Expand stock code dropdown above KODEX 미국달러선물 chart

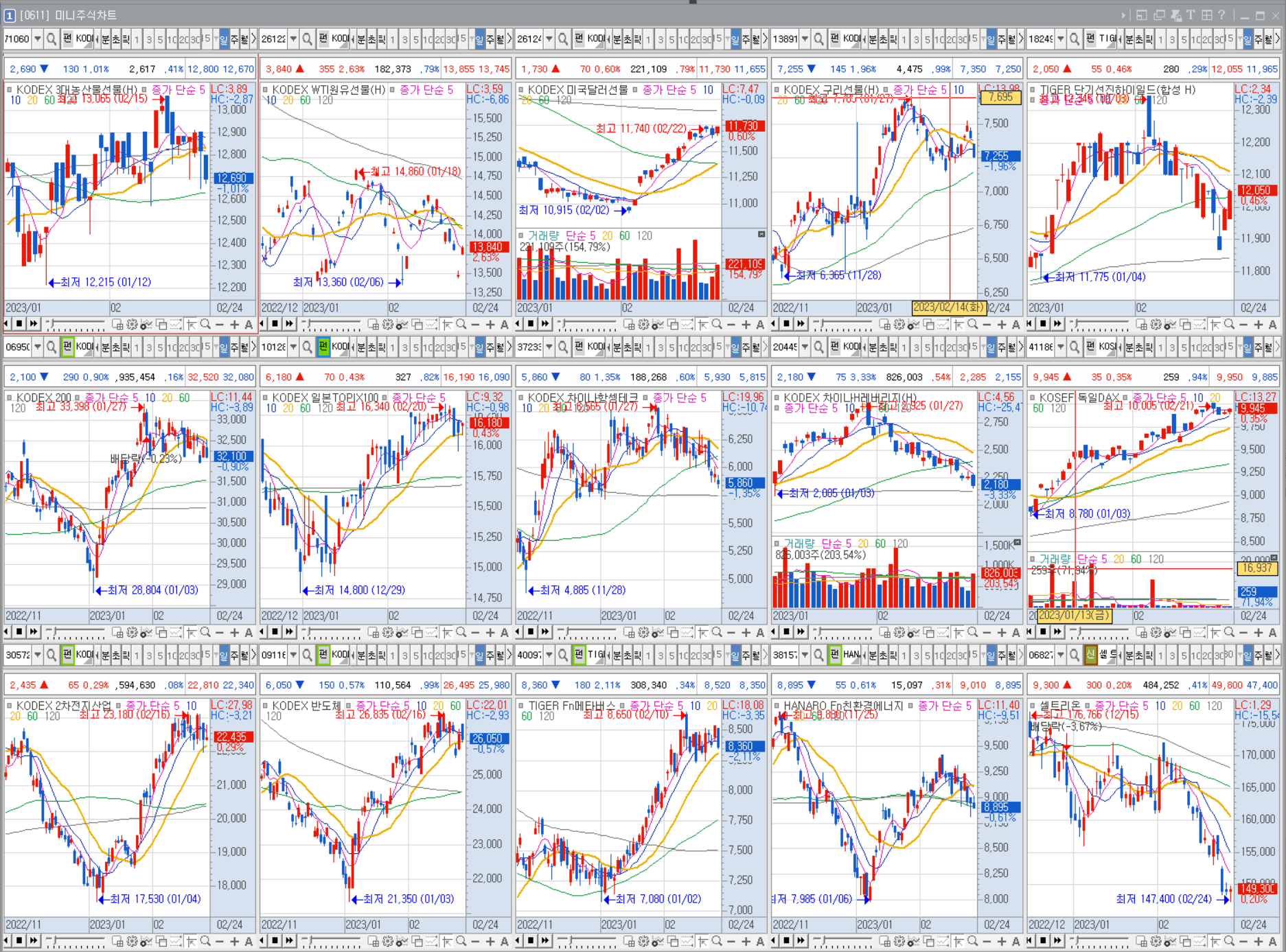coord(549,39)
